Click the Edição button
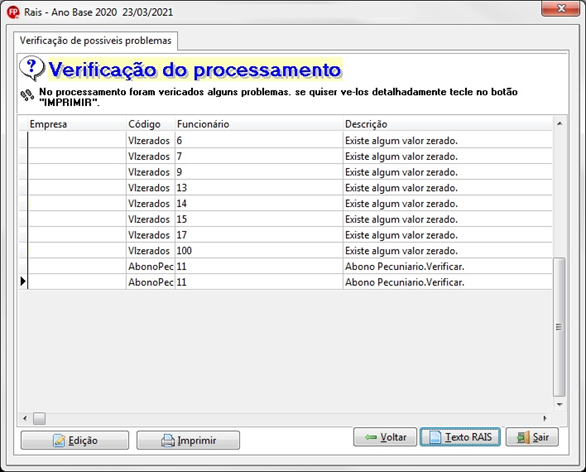The image size is (586, 472). [75, 440]
